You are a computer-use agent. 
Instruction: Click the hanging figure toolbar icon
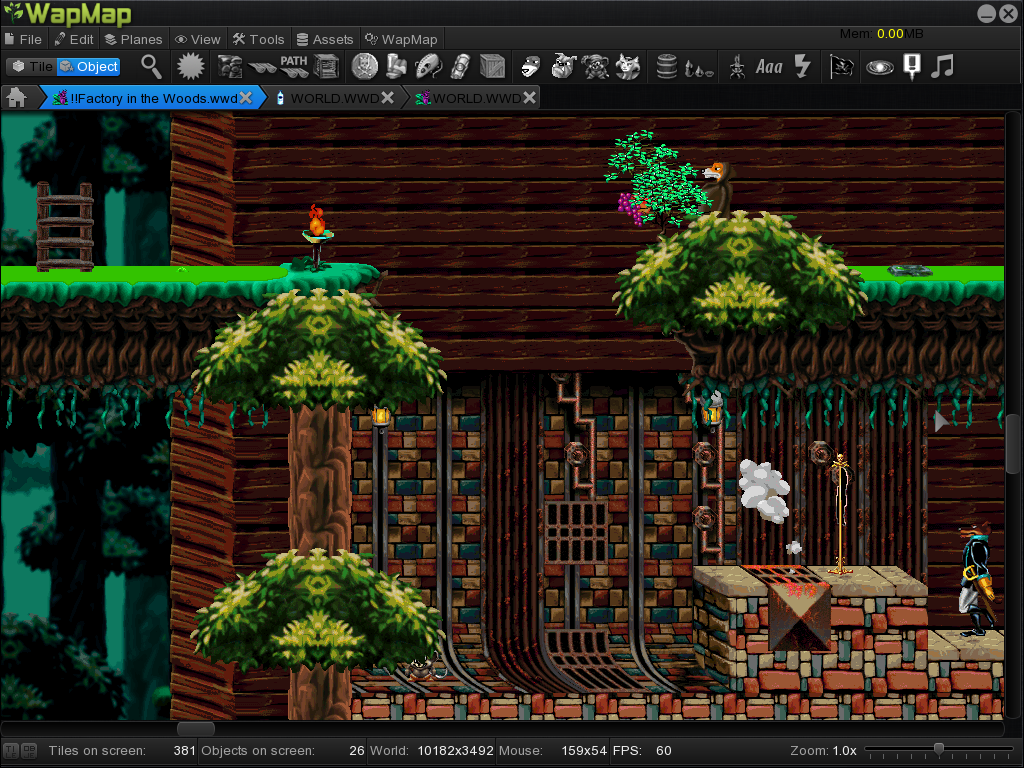tap(737, 67)
